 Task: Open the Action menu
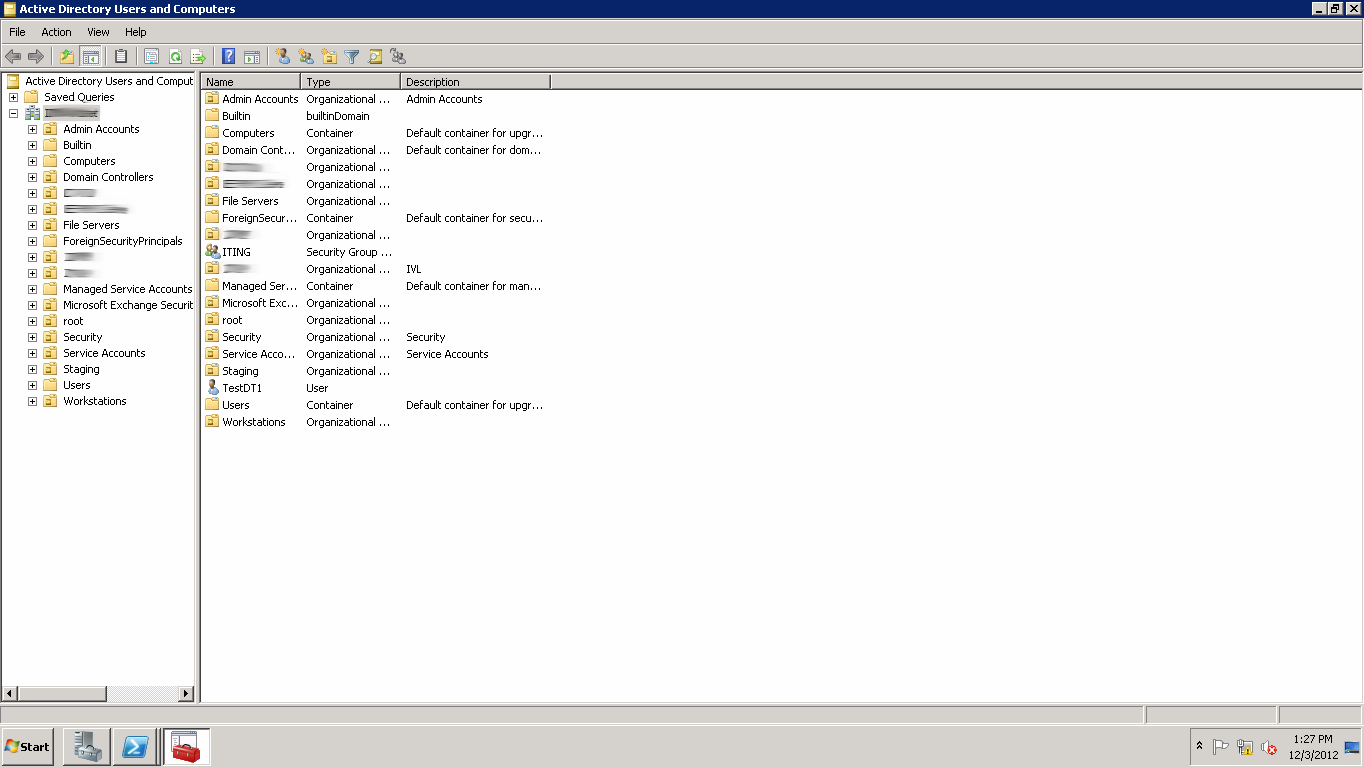pos(56,31)
